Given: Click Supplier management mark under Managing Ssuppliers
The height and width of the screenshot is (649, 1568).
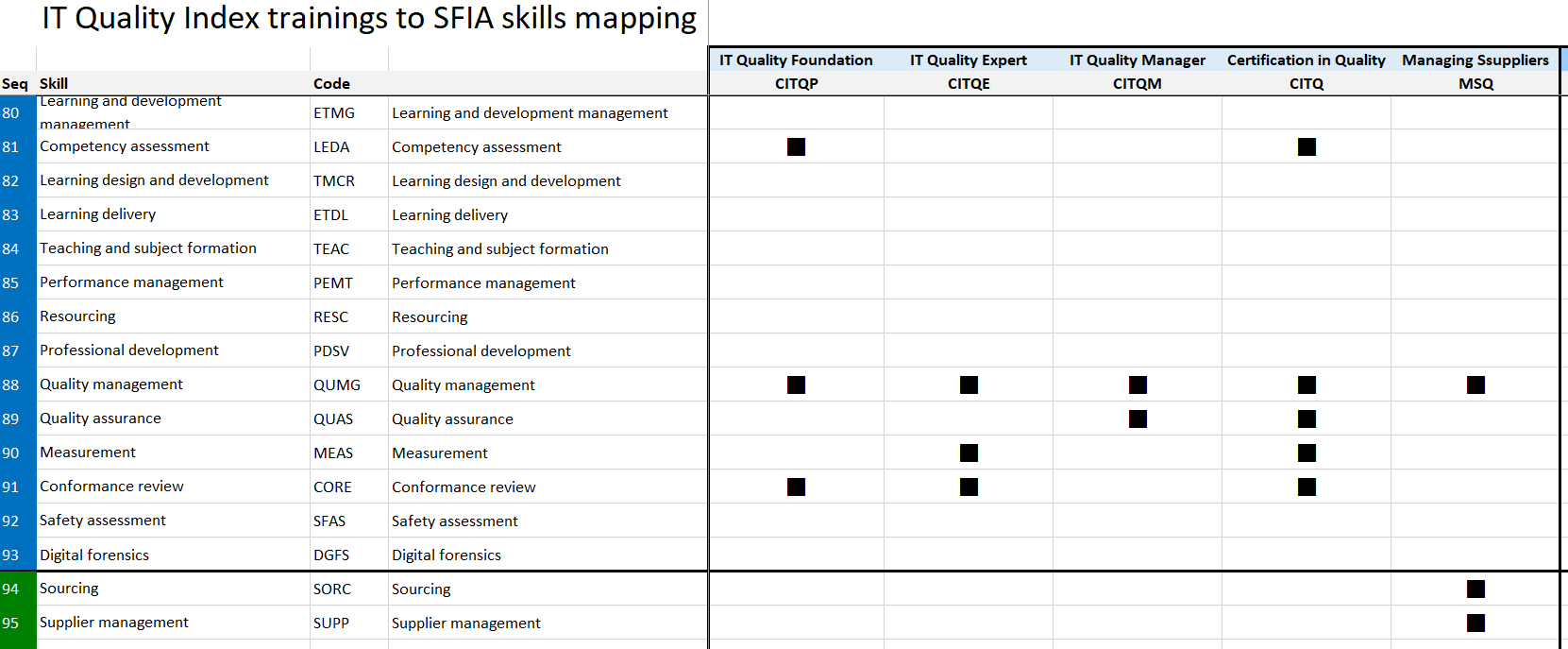Looking at the screenshot, I should pyautogui.click(x=1475, y=623).
